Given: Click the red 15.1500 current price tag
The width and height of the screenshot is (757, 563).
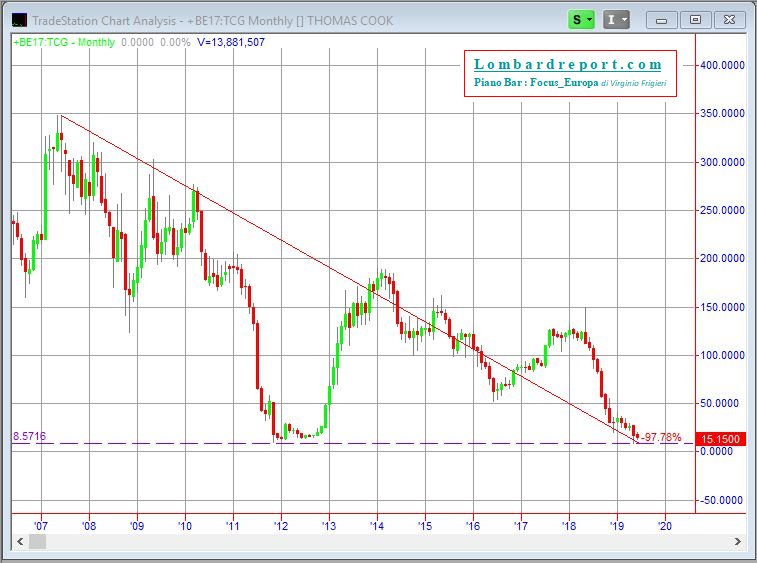Looking at the screenshot, I should pos(720,439).
